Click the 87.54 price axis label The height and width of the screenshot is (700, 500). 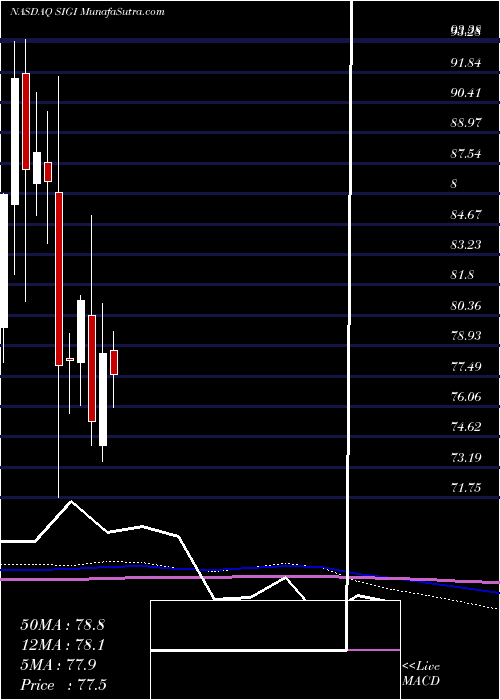click(466, 154)
